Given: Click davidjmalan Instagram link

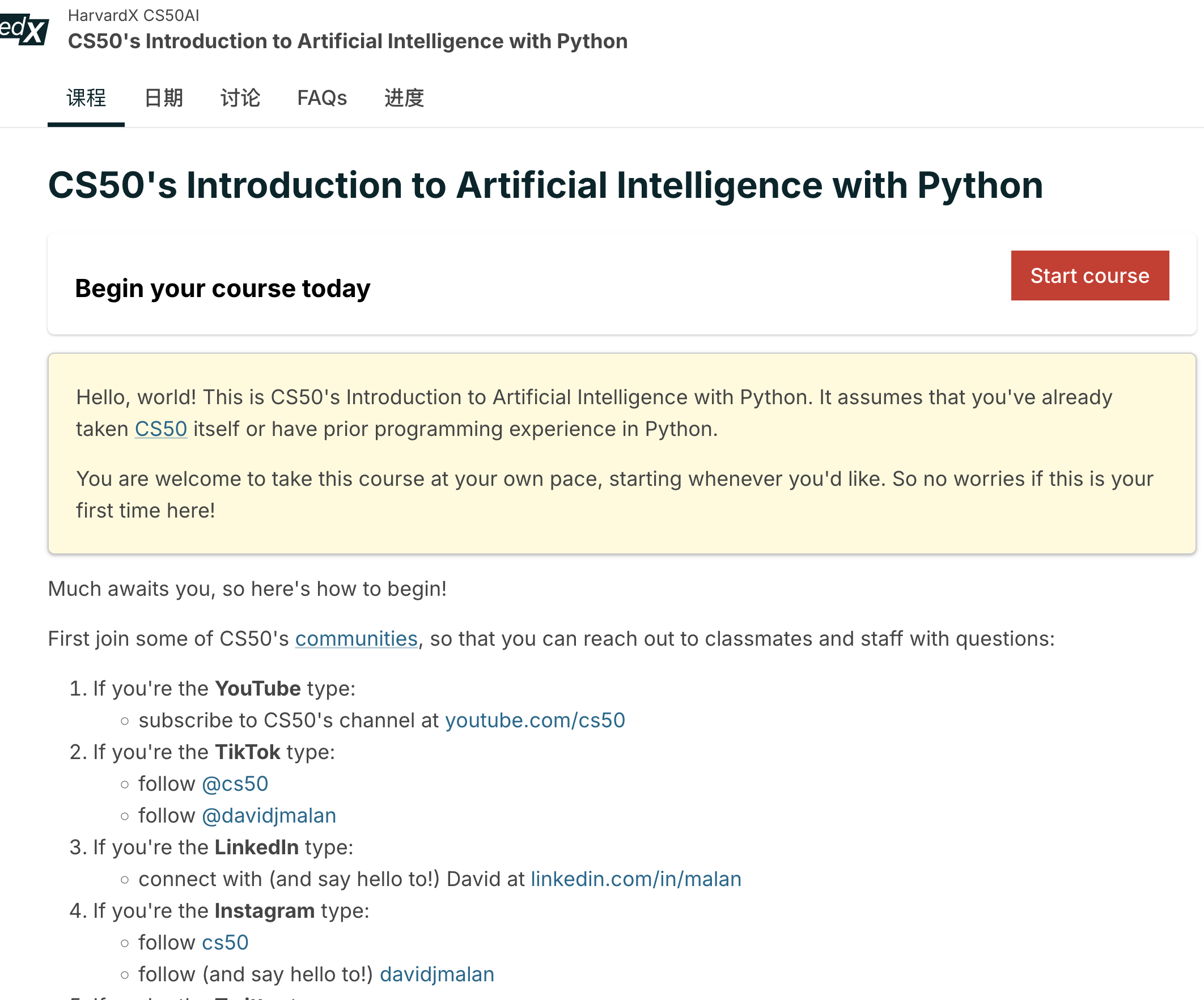Looking at the screenshot, I should 437,974.
